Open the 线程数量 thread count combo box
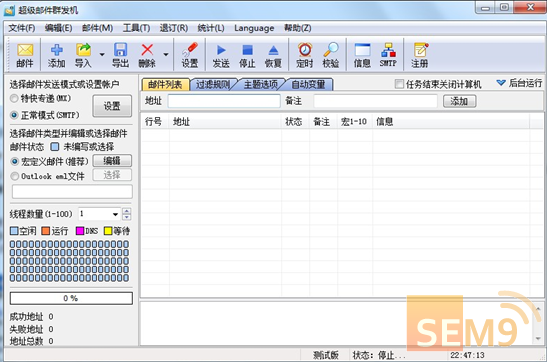Image resolution: width=547 pixels, height=362 pixels. click(99, 214)
